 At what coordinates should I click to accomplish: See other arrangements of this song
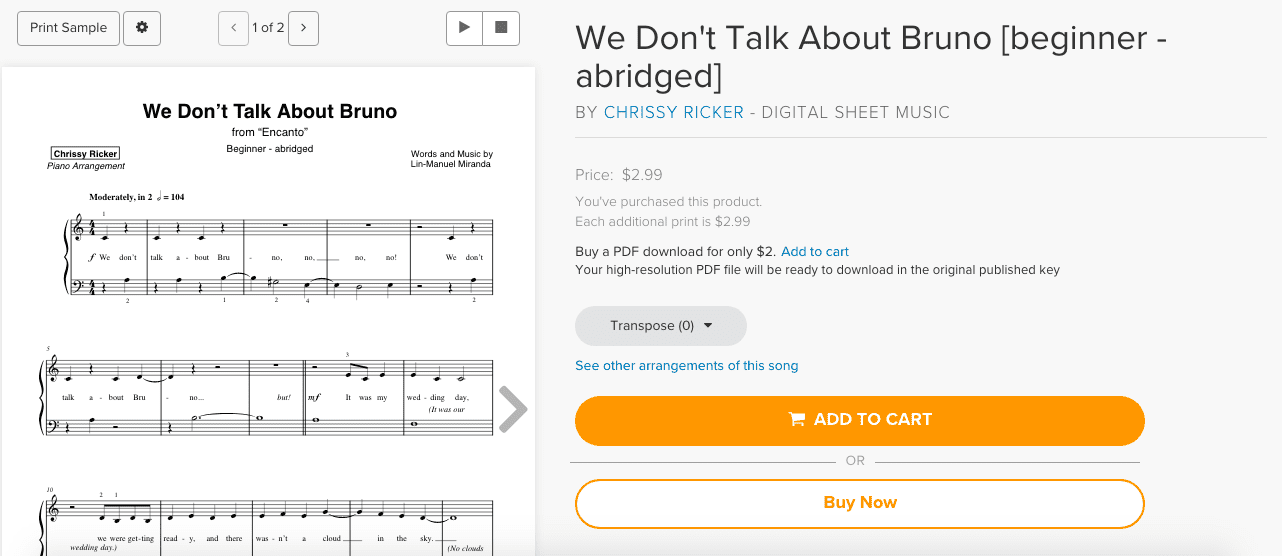687,366
